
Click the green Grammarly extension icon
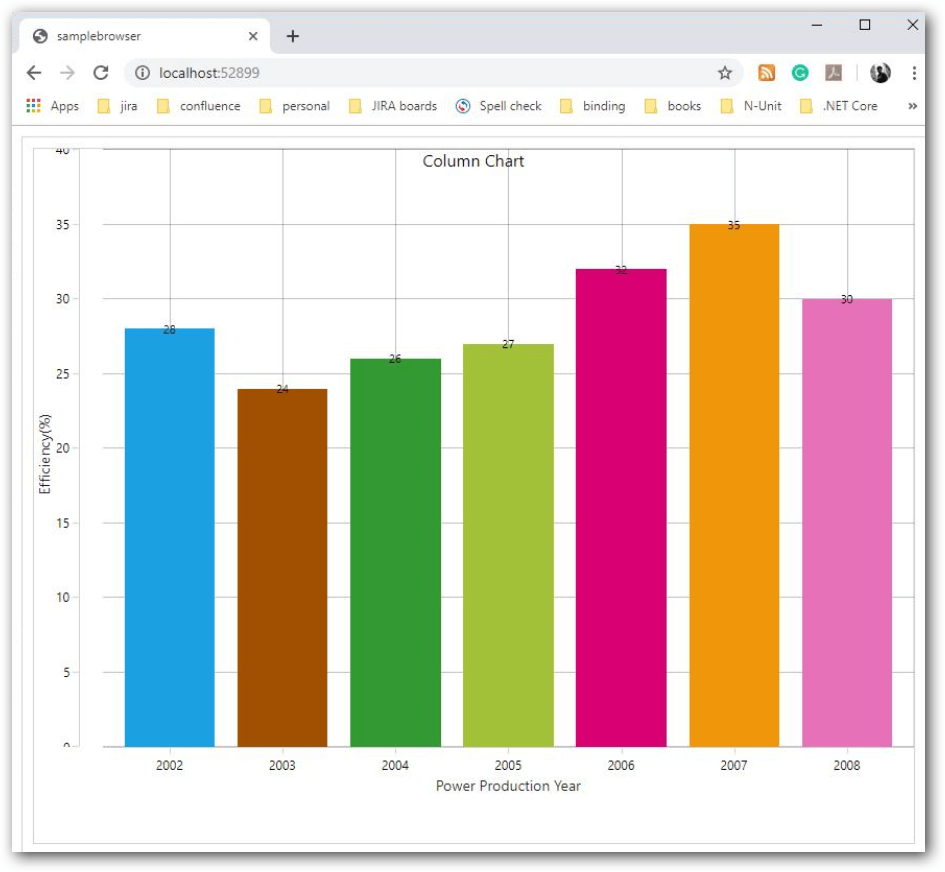click(x=800, y=73)
